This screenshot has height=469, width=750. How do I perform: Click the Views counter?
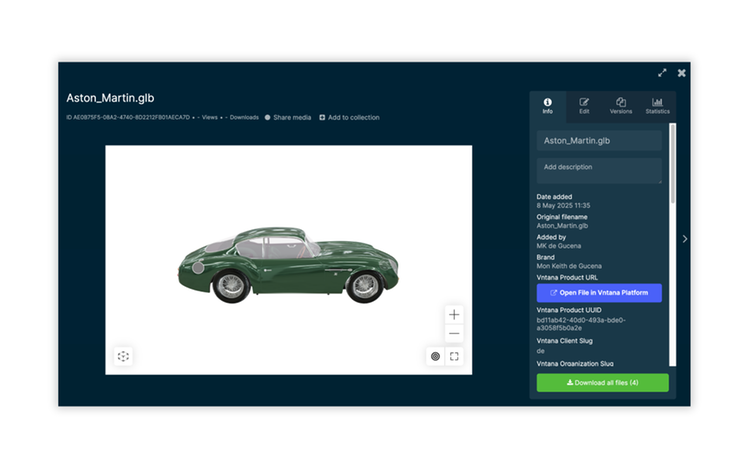[208, 117]
